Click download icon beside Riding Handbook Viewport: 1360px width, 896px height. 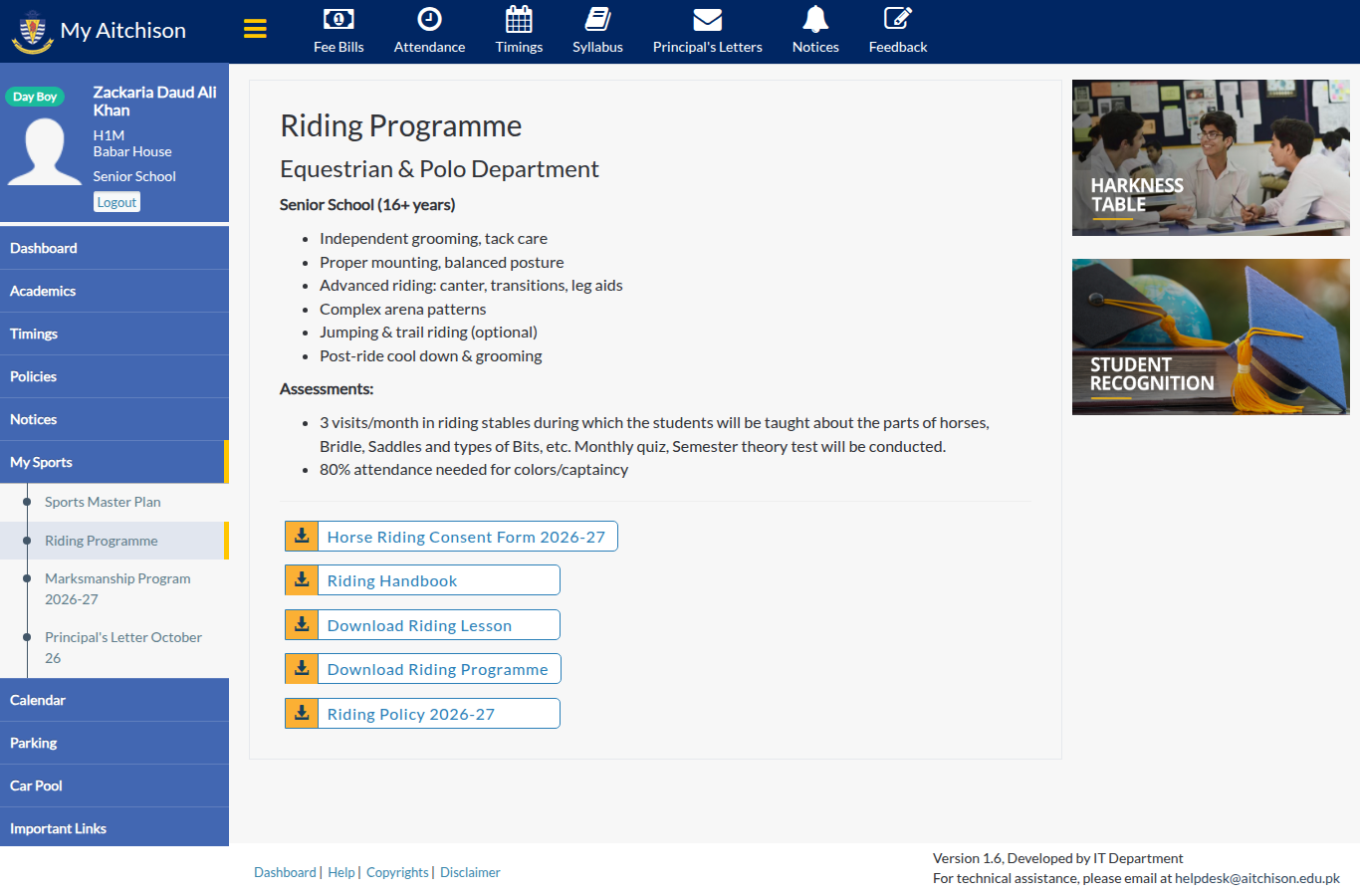click(x=302, y=580)
